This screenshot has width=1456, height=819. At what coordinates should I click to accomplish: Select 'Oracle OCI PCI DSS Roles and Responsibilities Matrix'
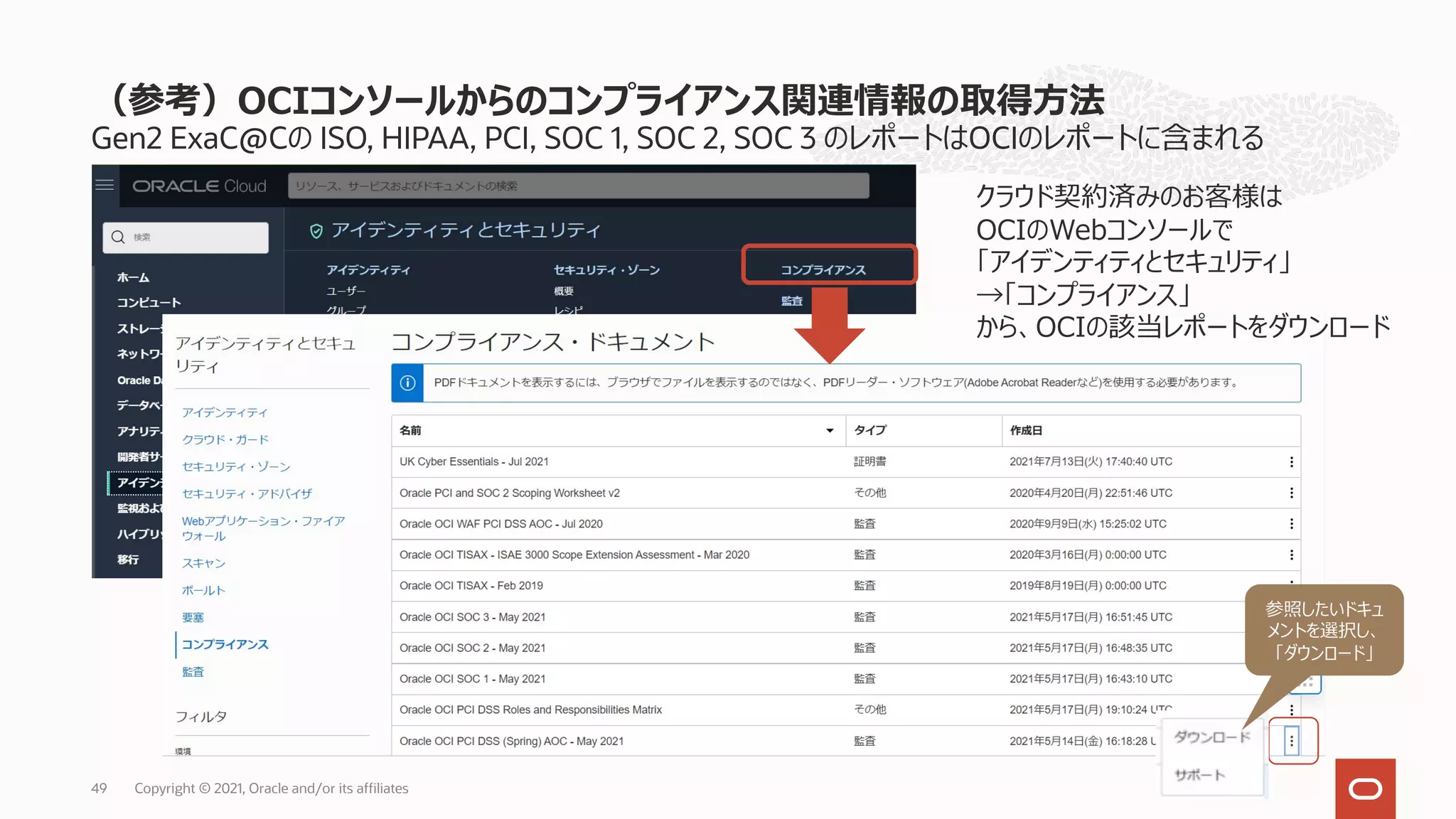pyautogui.click(x=531, y=710)
